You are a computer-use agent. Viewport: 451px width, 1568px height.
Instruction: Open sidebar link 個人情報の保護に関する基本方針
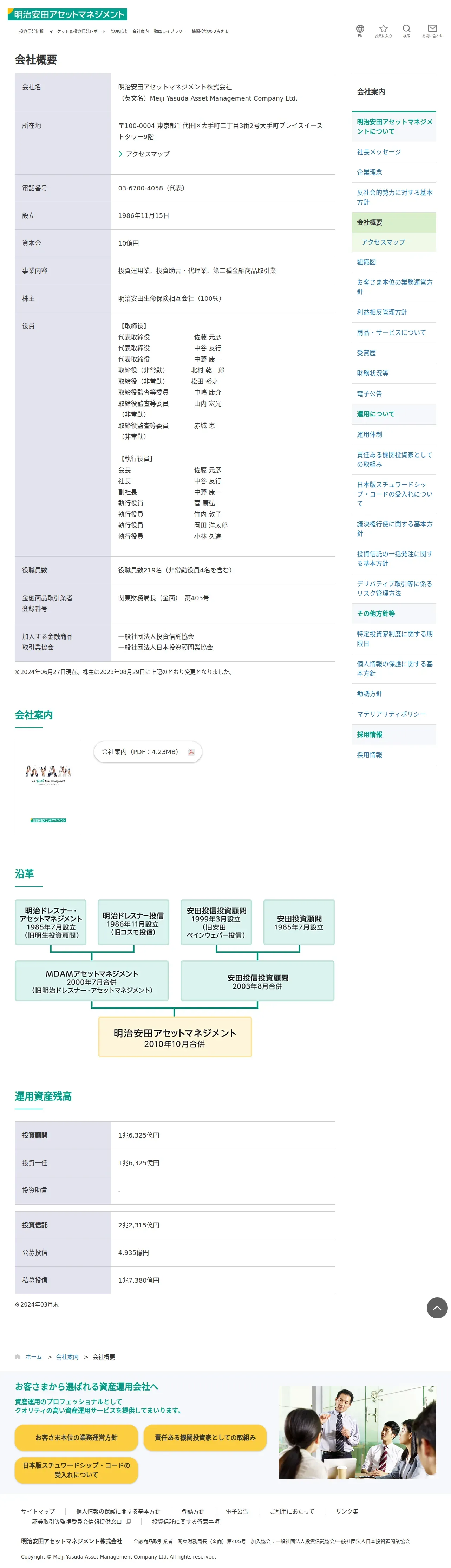point(394,668)
